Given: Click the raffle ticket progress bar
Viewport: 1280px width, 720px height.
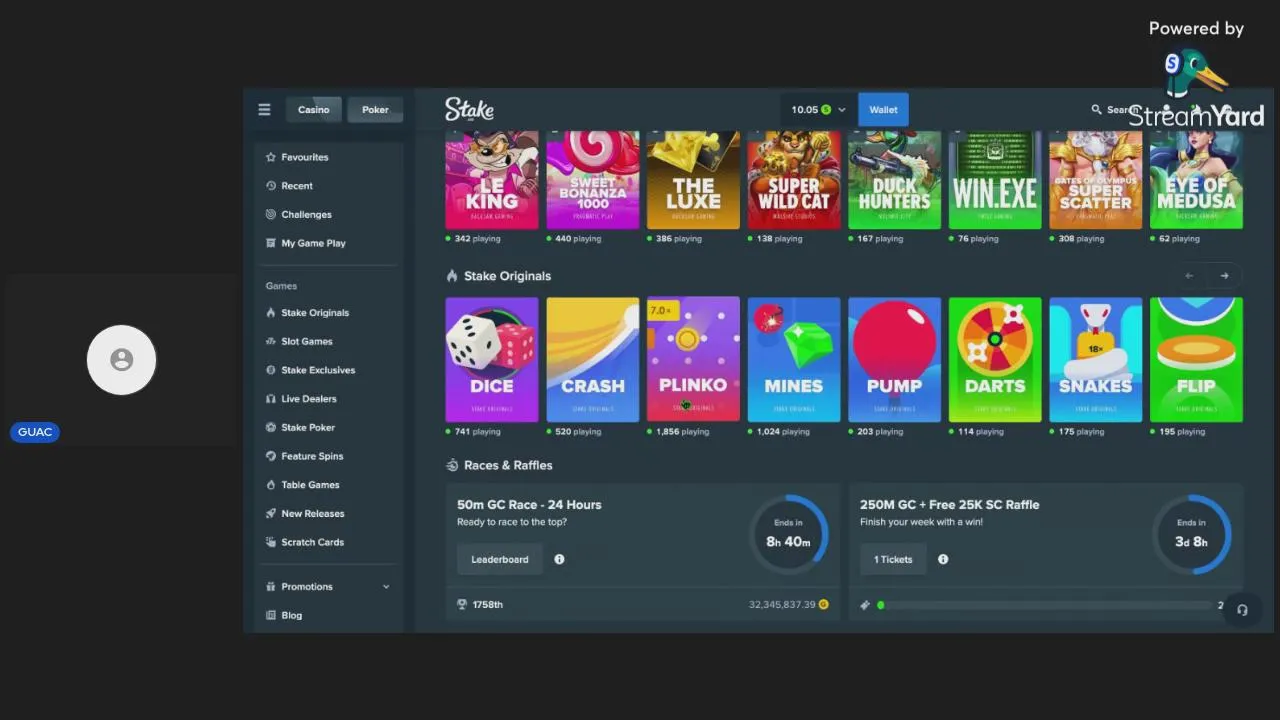Looking at the screenshot, I should pyautogui.click(x=1046, y=605).
